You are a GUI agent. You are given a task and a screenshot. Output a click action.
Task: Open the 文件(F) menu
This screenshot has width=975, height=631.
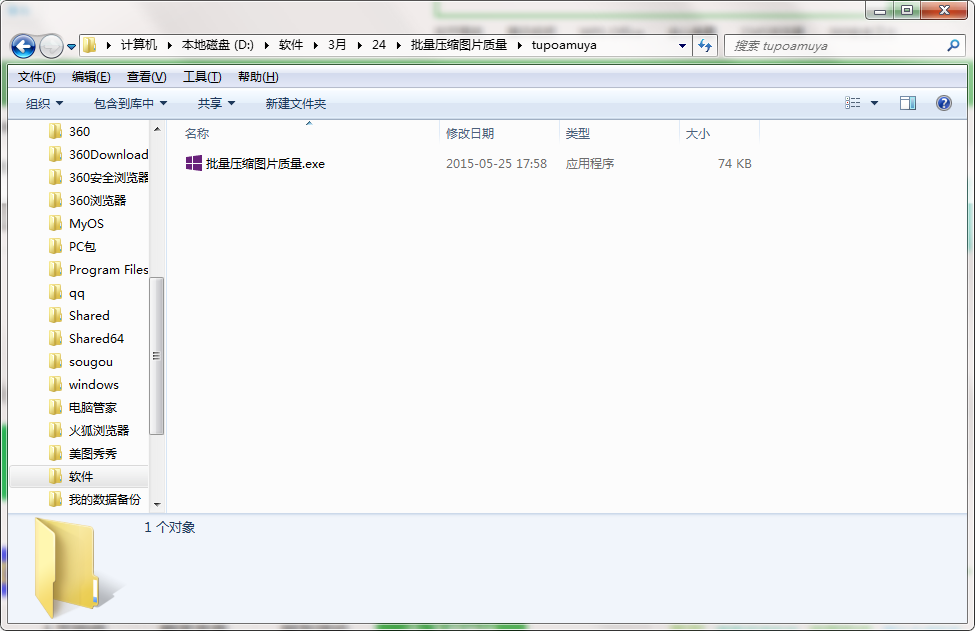point(37,77)
